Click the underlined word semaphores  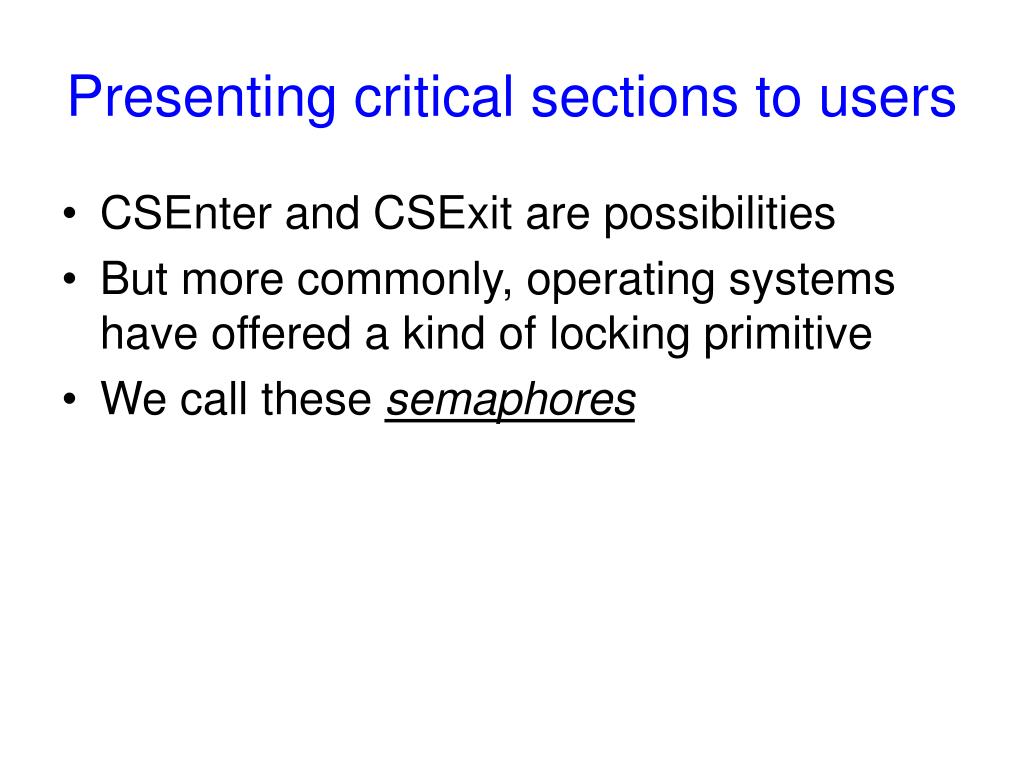(510, 400)
